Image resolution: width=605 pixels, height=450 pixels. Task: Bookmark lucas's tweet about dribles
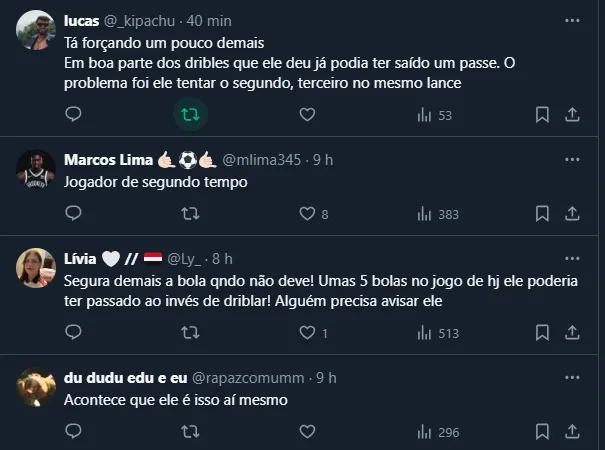tap(542, 115)
